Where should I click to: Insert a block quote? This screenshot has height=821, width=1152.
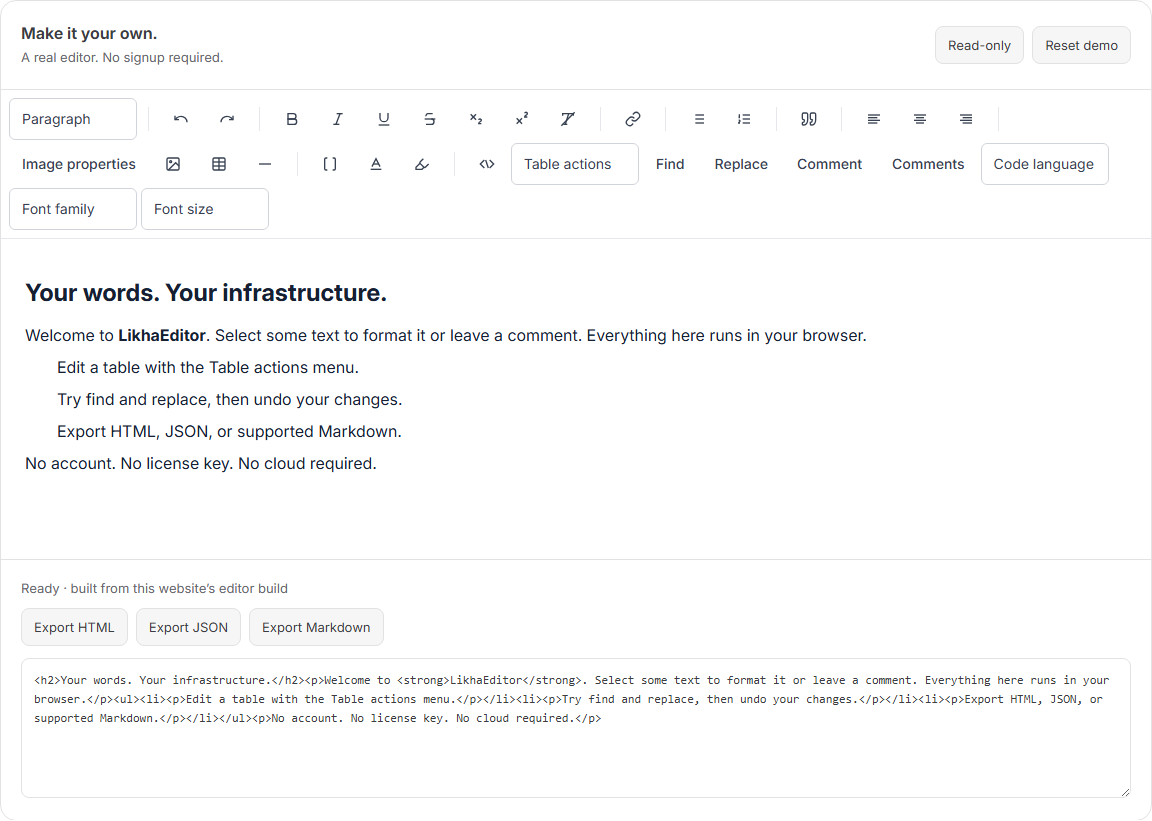(x=809, y=119)
